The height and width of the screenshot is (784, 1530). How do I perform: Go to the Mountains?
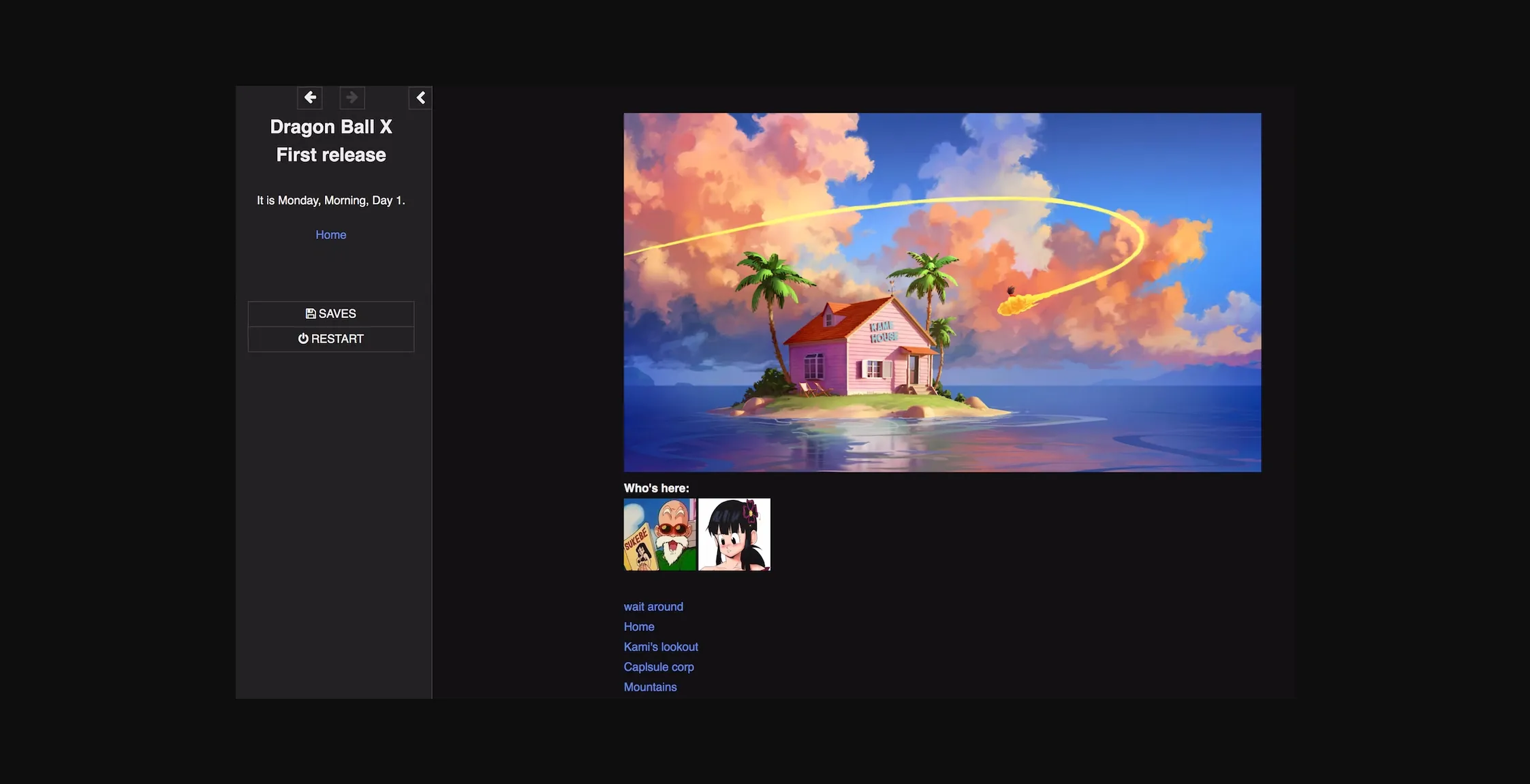pyautogui.click(x=650, y=687)
